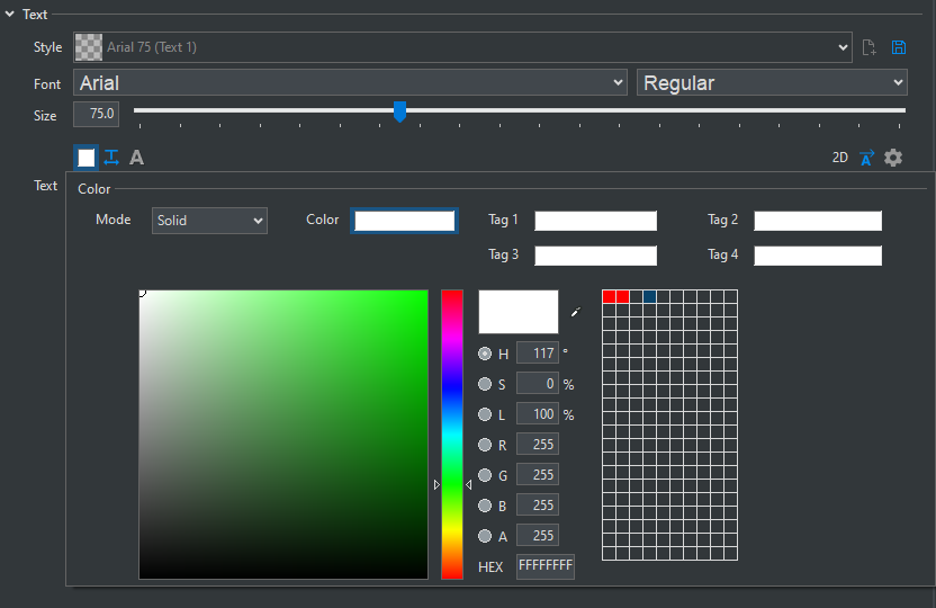
Task: Click the HEX value input field
Action: tap(545, 566)
